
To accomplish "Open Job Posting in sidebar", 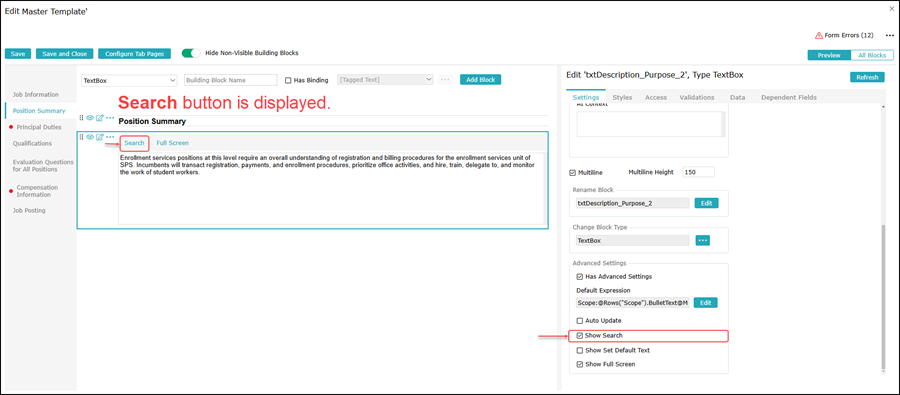I will (29, 211).
